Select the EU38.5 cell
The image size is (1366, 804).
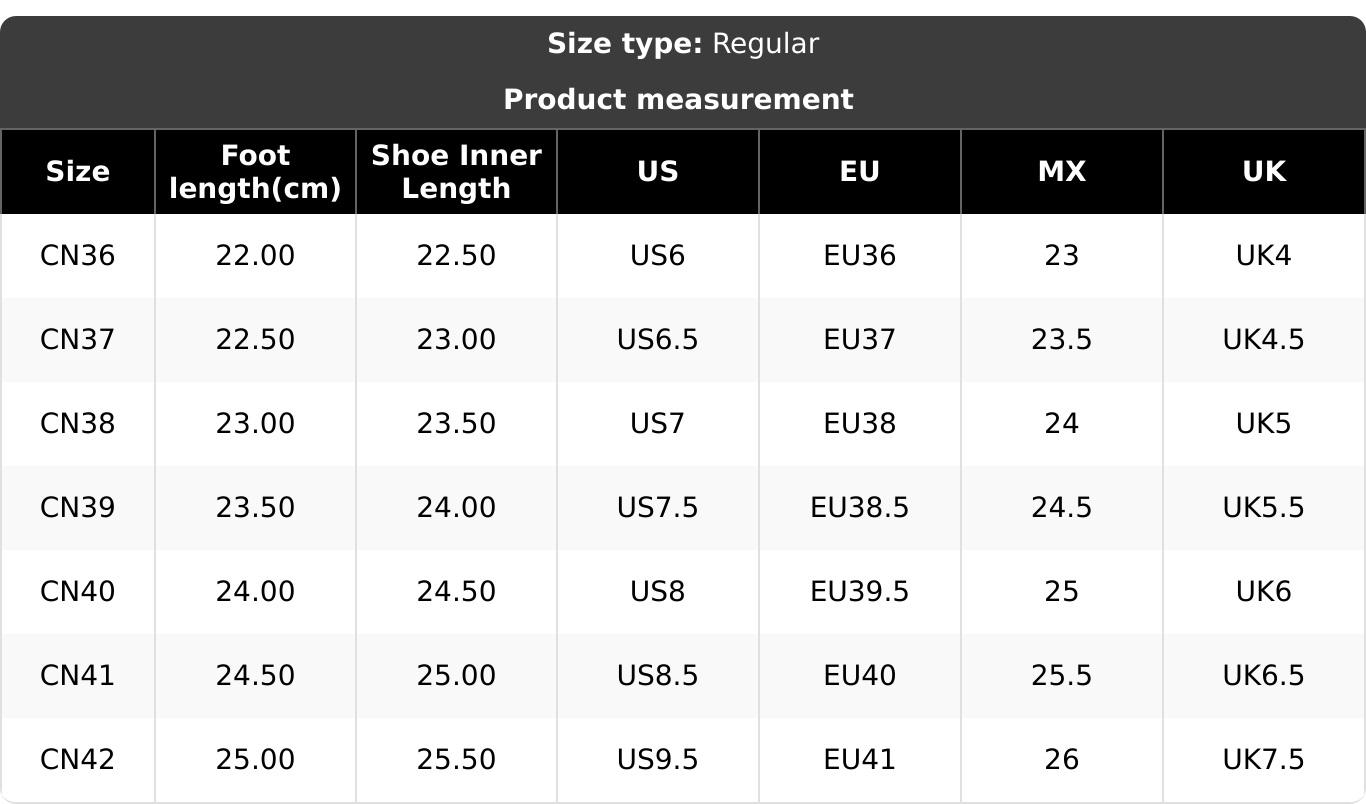point(860,508)
